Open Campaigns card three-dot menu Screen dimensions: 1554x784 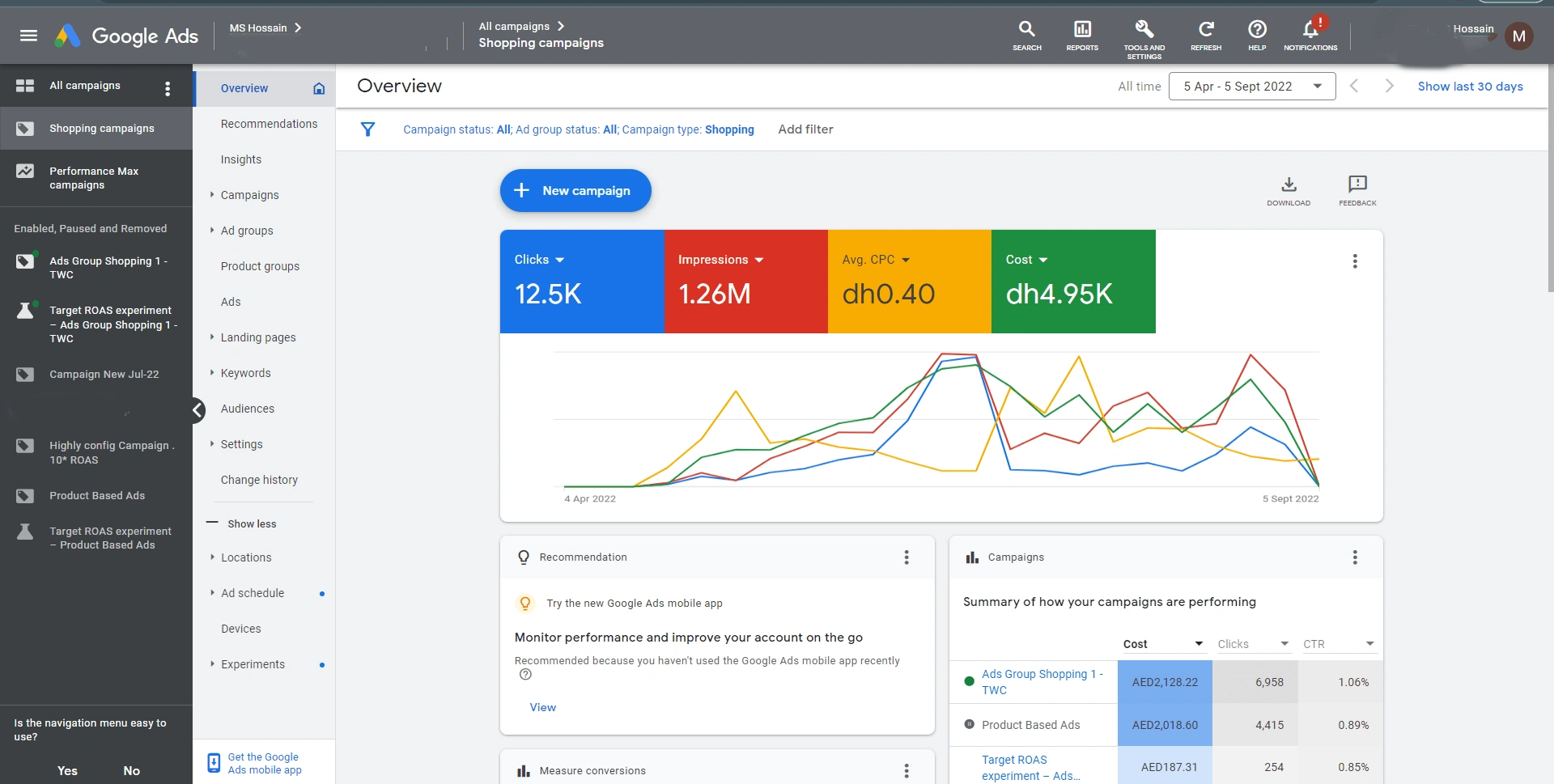tap(1355, 557)
